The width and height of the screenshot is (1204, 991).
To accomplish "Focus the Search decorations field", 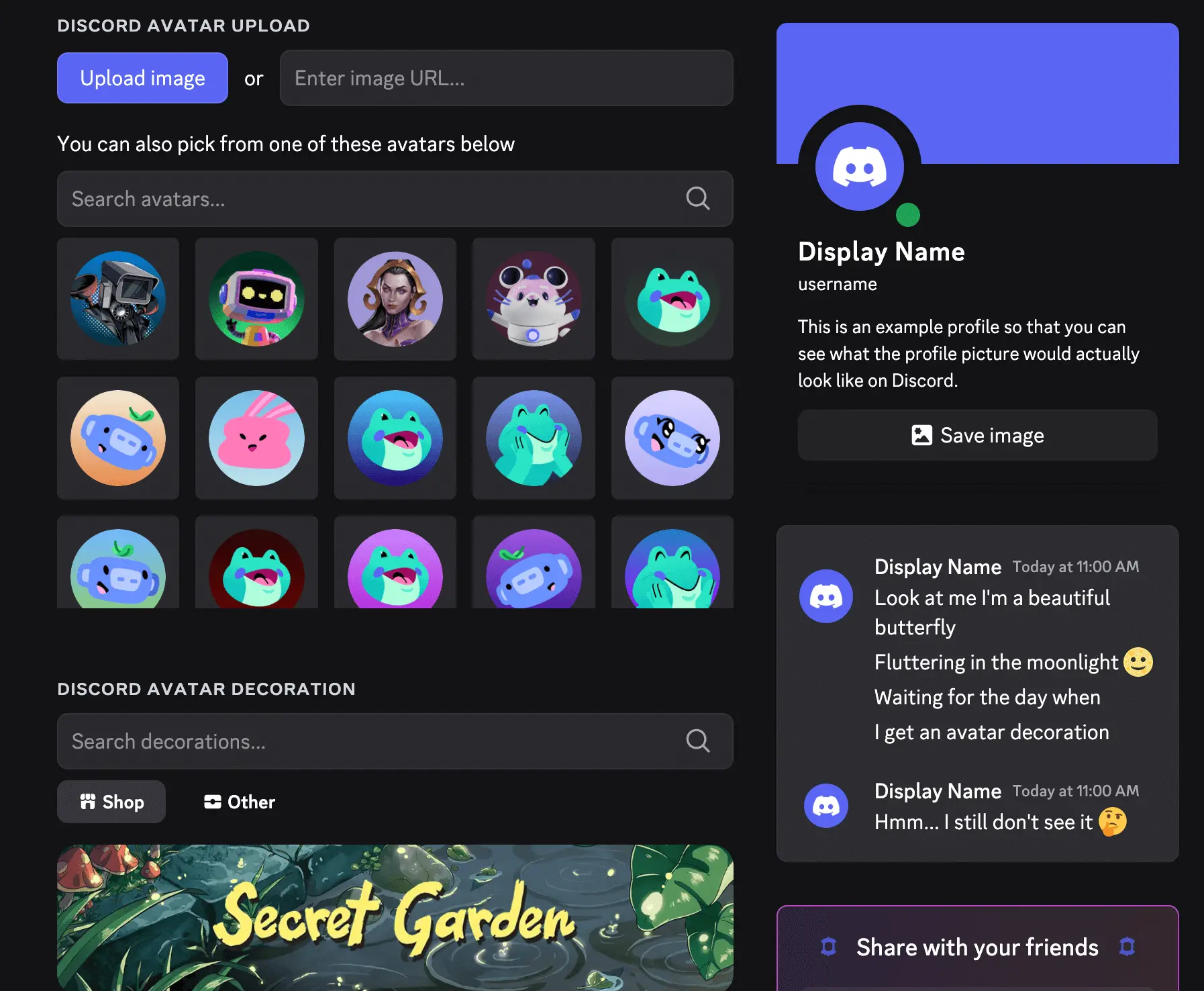I will coord(395,741).
